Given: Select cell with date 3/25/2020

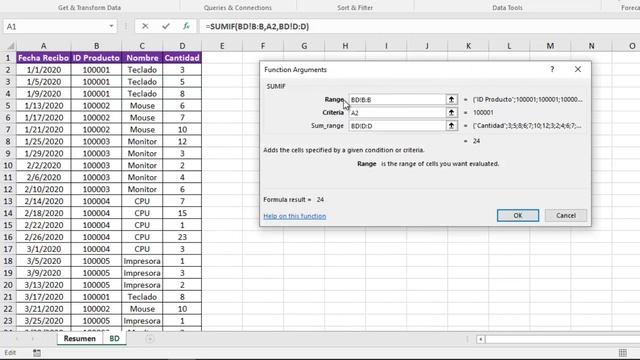Looking at the screenshot, I should point(43,320).
